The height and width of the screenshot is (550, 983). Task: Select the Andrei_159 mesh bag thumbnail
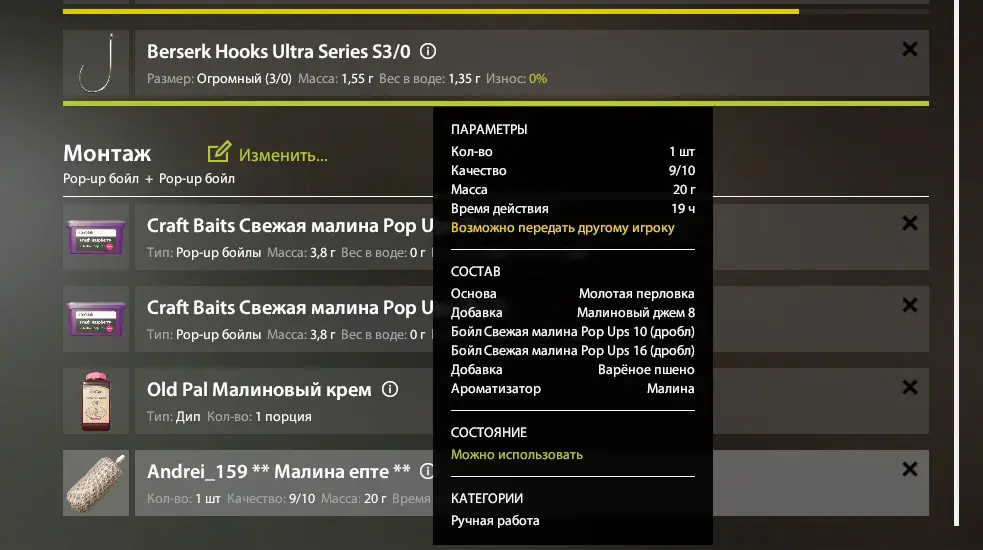coord(98,483)
